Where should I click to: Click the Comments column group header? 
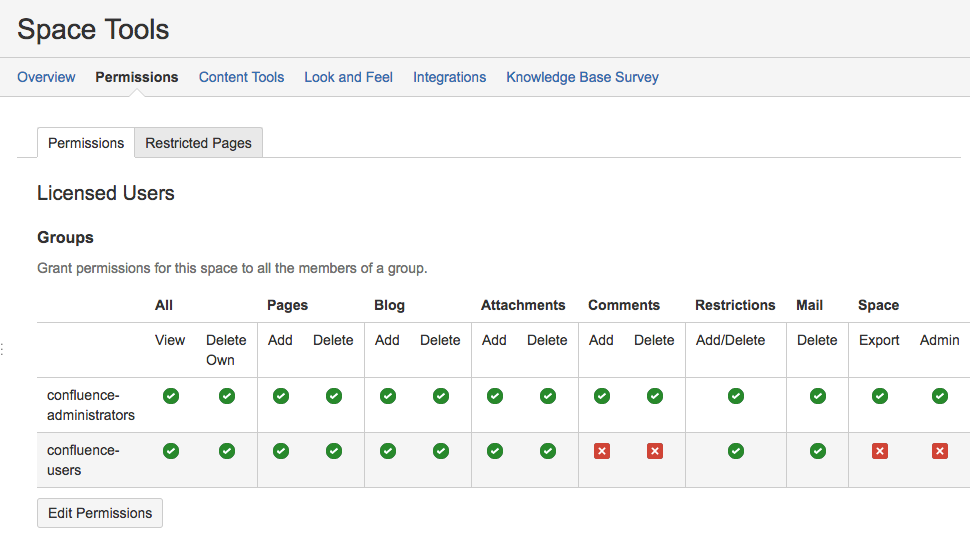click(x=624, y=305)
